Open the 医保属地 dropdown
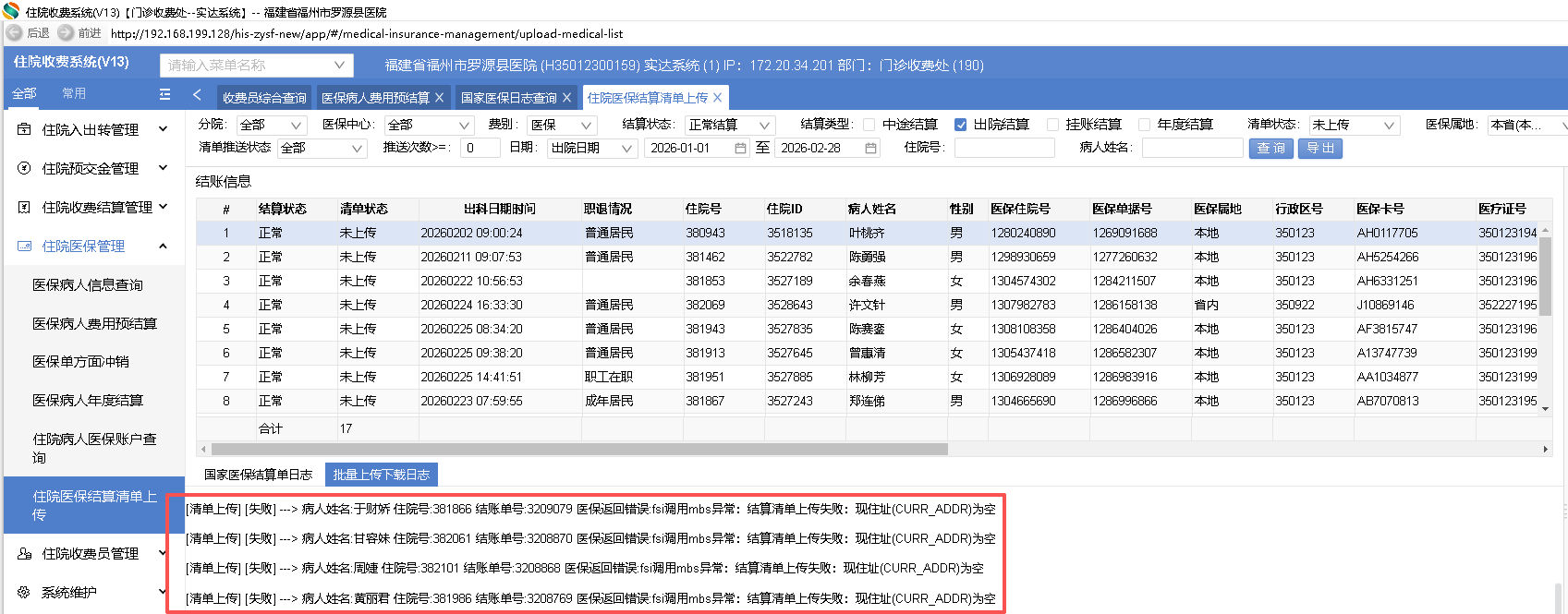 (1529, 125)
